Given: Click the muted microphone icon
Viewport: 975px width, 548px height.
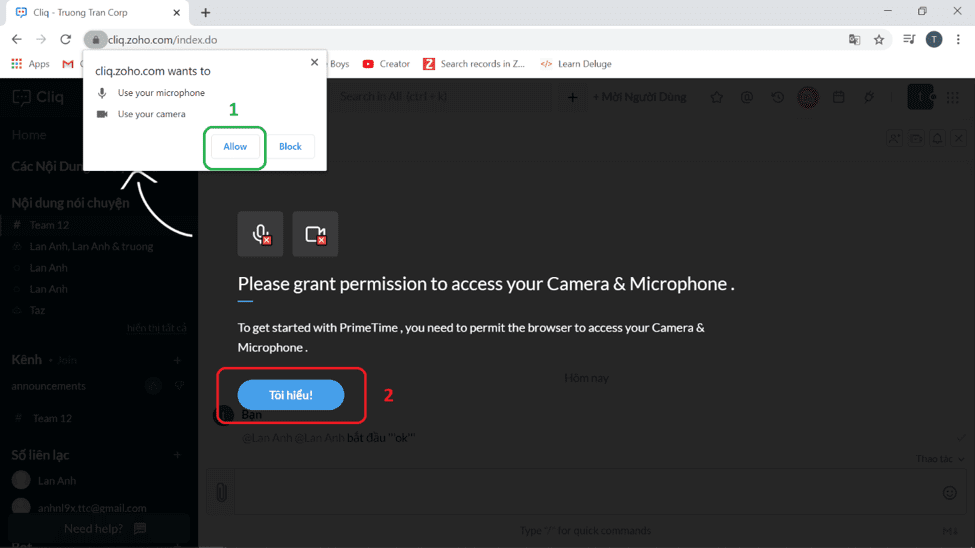Looking at the screenshot, I should pos(260,235).
